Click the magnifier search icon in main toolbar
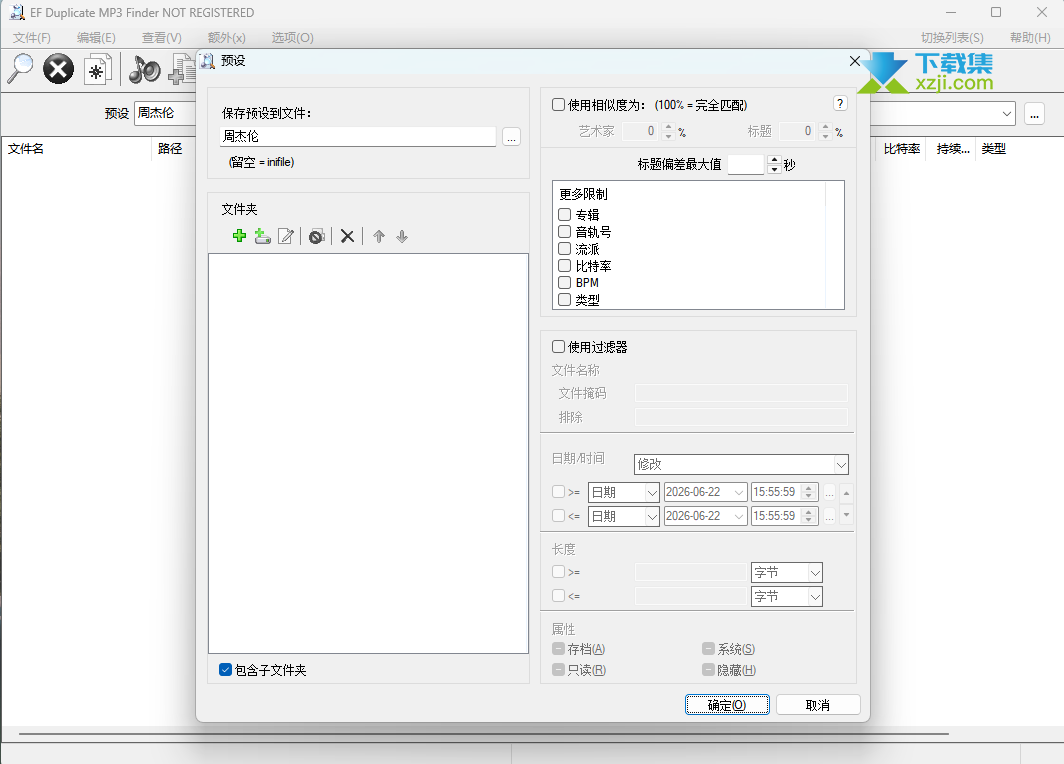This screenshot has height=764, width=1064. (20, 69)
